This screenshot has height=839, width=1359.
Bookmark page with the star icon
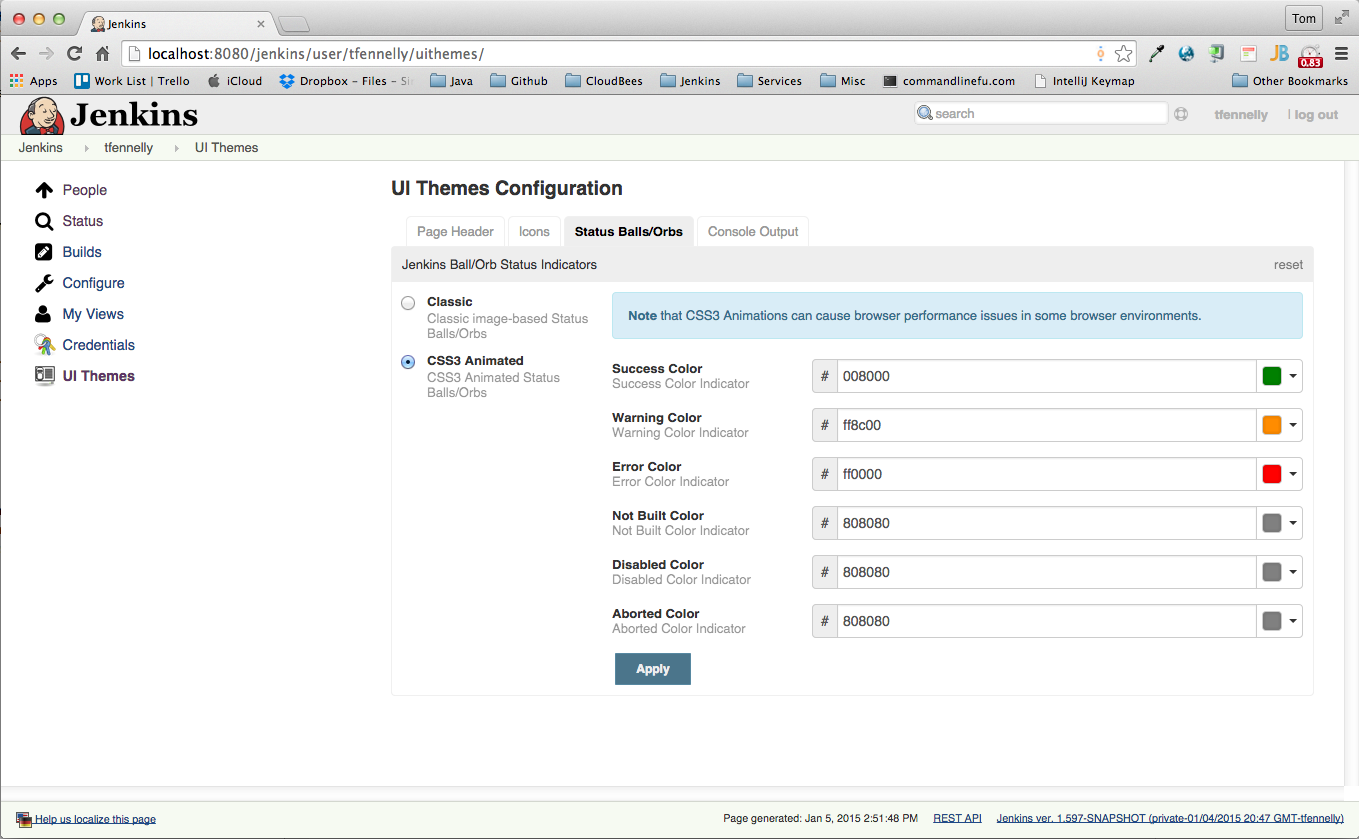point(1124,54)
